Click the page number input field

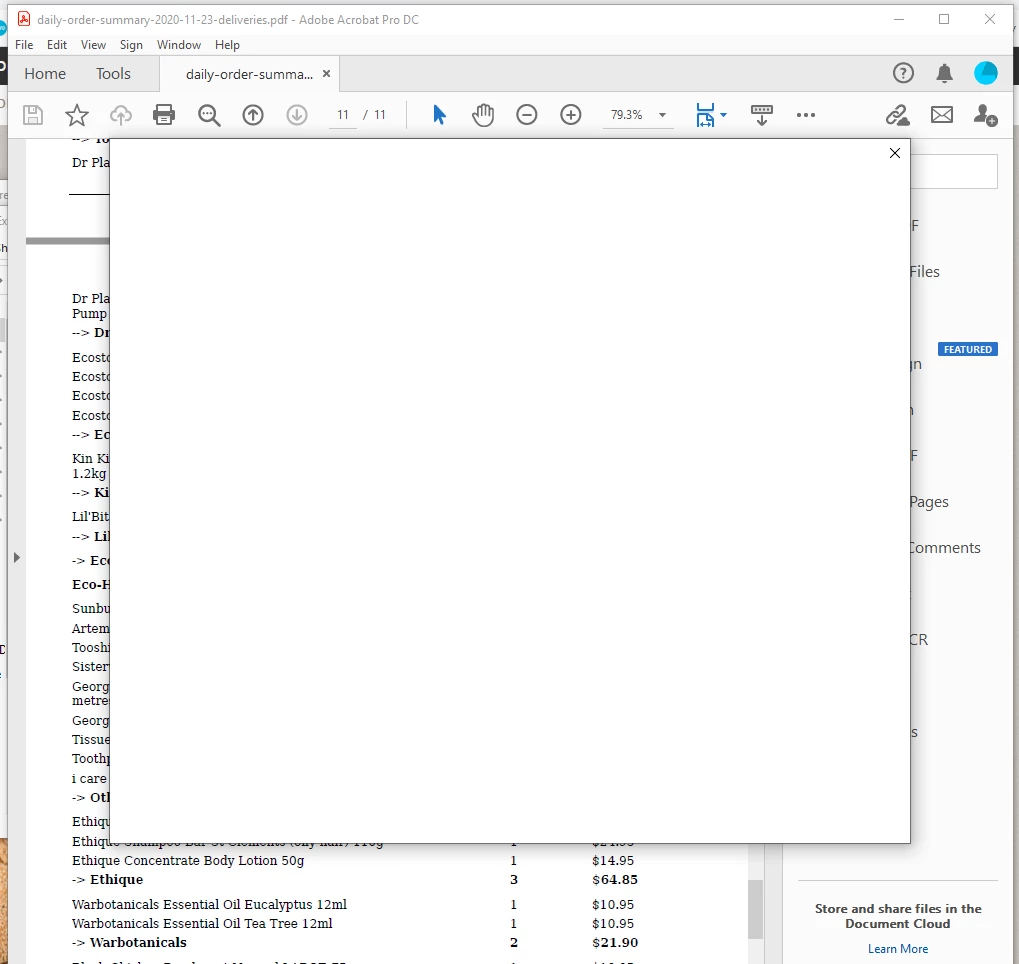tap(342, 115)
